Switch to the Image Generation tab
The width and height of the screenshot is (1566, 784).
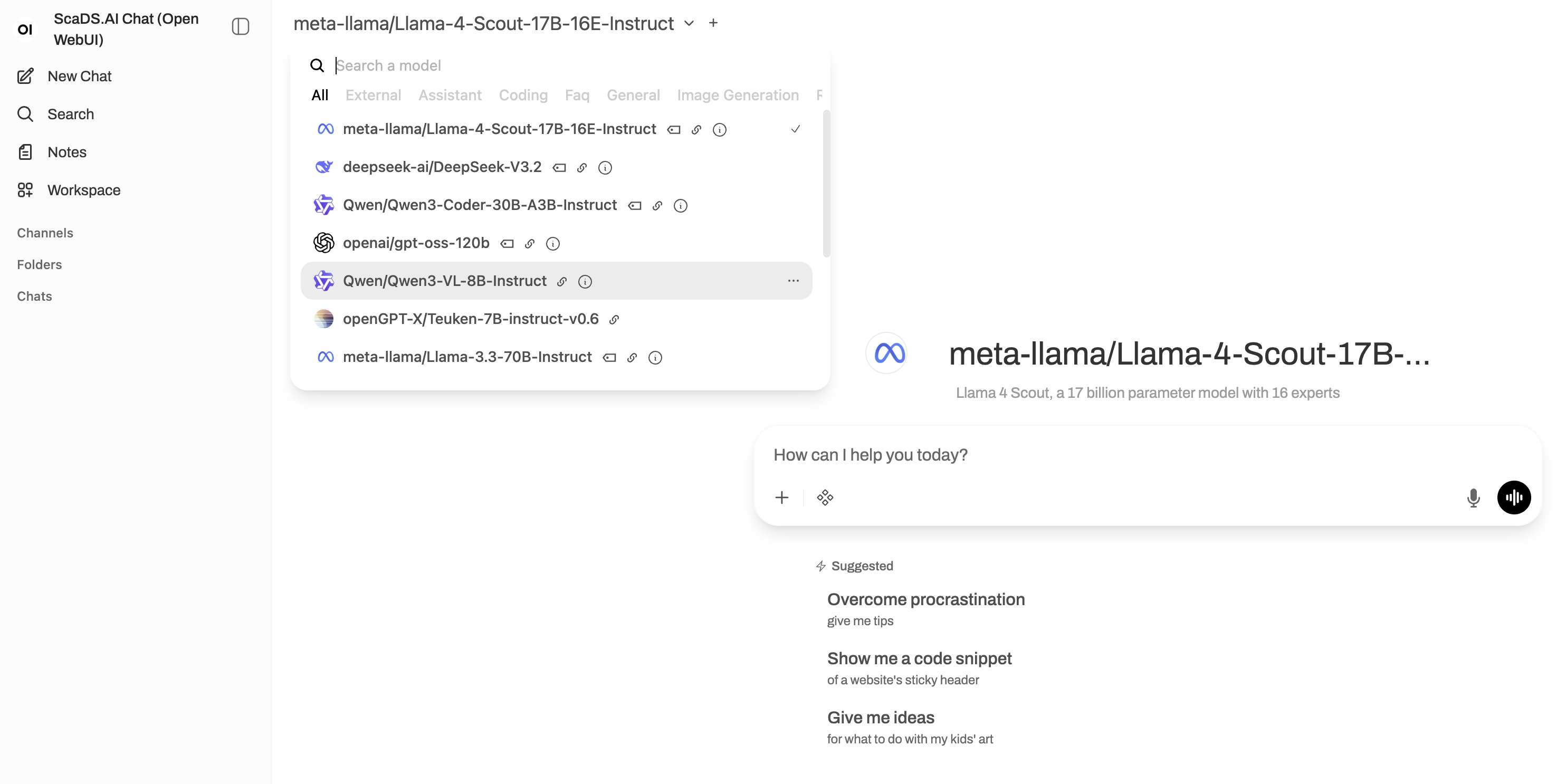coord(738,95)
